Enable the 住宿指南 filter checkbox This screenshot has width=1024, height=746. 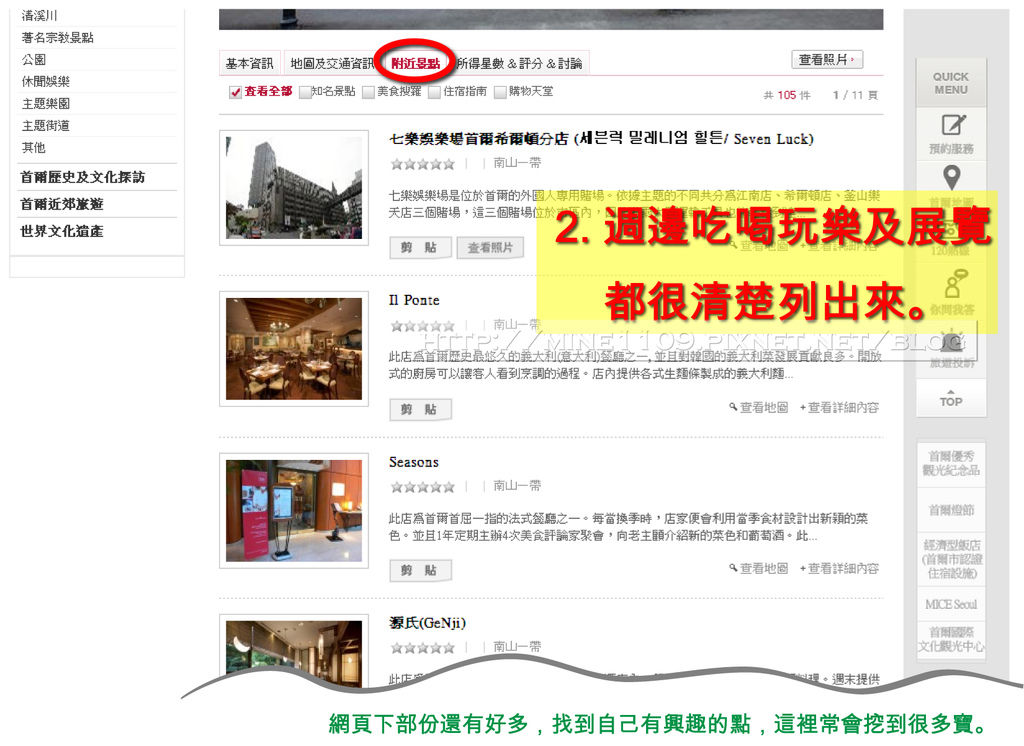tap(434, 92)
